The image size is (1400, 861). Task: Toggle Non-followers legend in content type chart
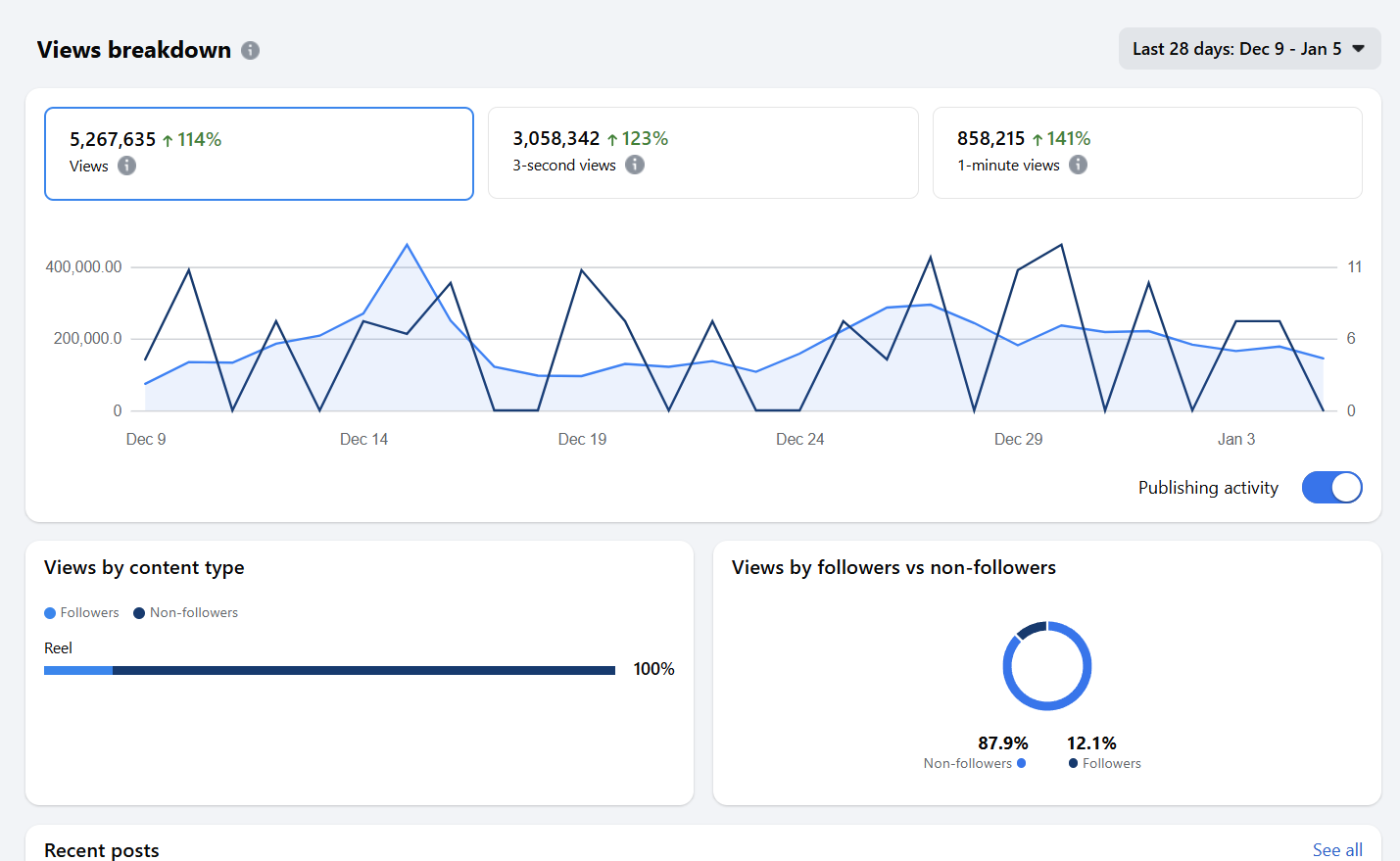tap(186, 612)
